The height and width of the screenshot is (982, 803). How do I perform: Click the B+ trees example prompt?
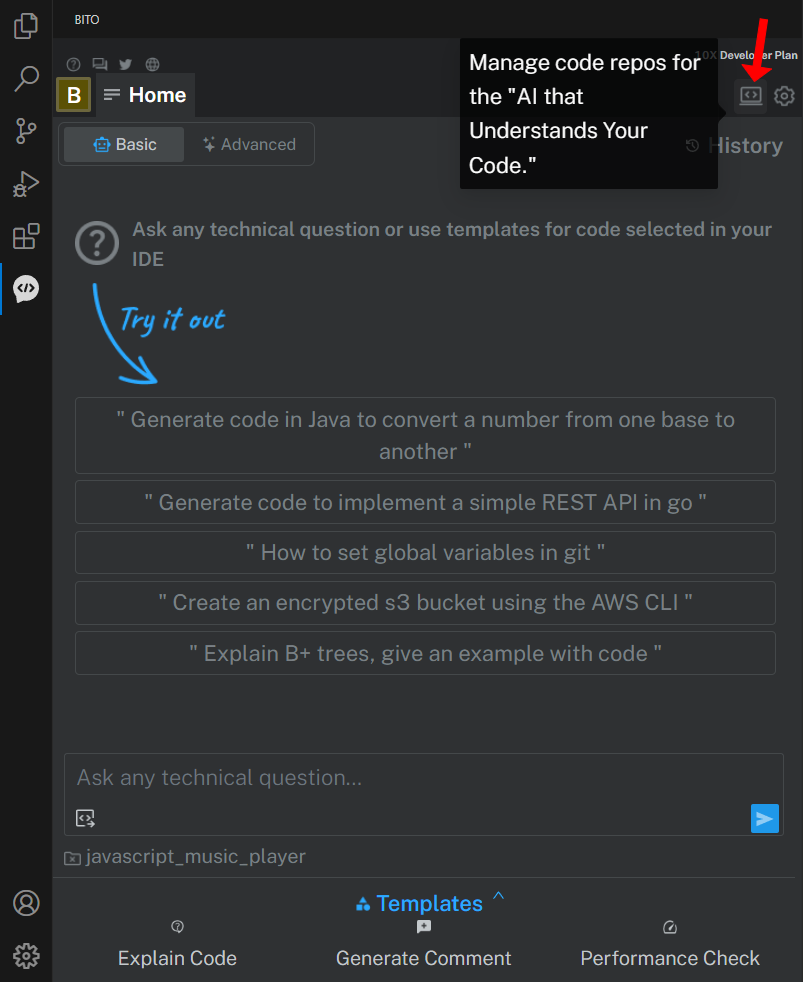[x=425, y=653]
